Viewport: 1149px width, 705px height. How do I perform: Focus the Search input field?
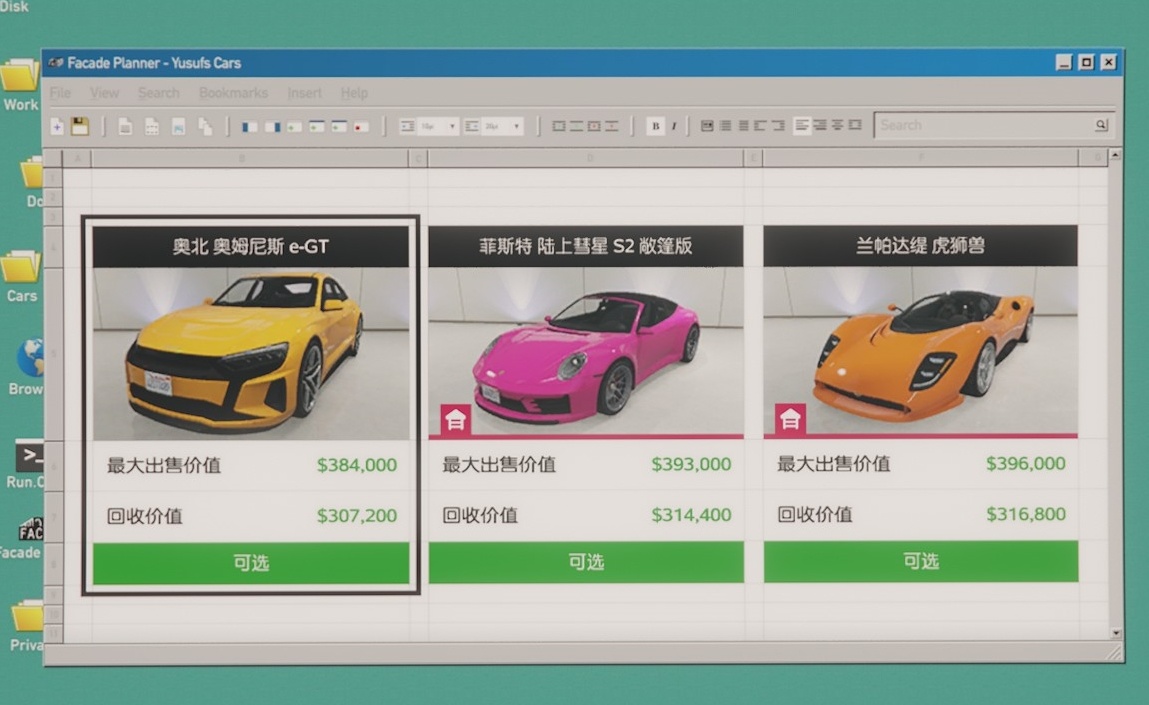[993, 125]
